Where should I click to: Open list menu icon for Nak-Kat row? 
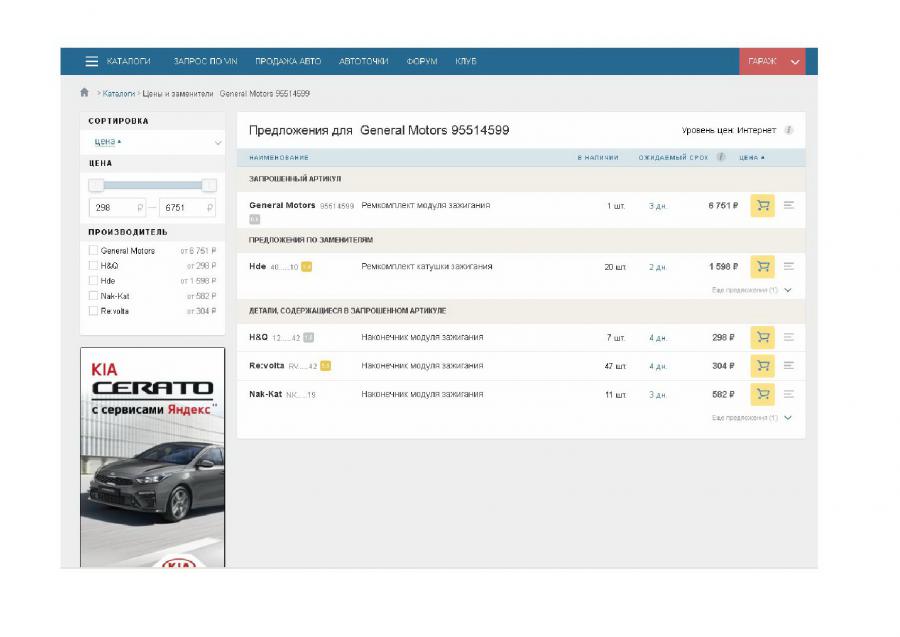coord(789,394)
